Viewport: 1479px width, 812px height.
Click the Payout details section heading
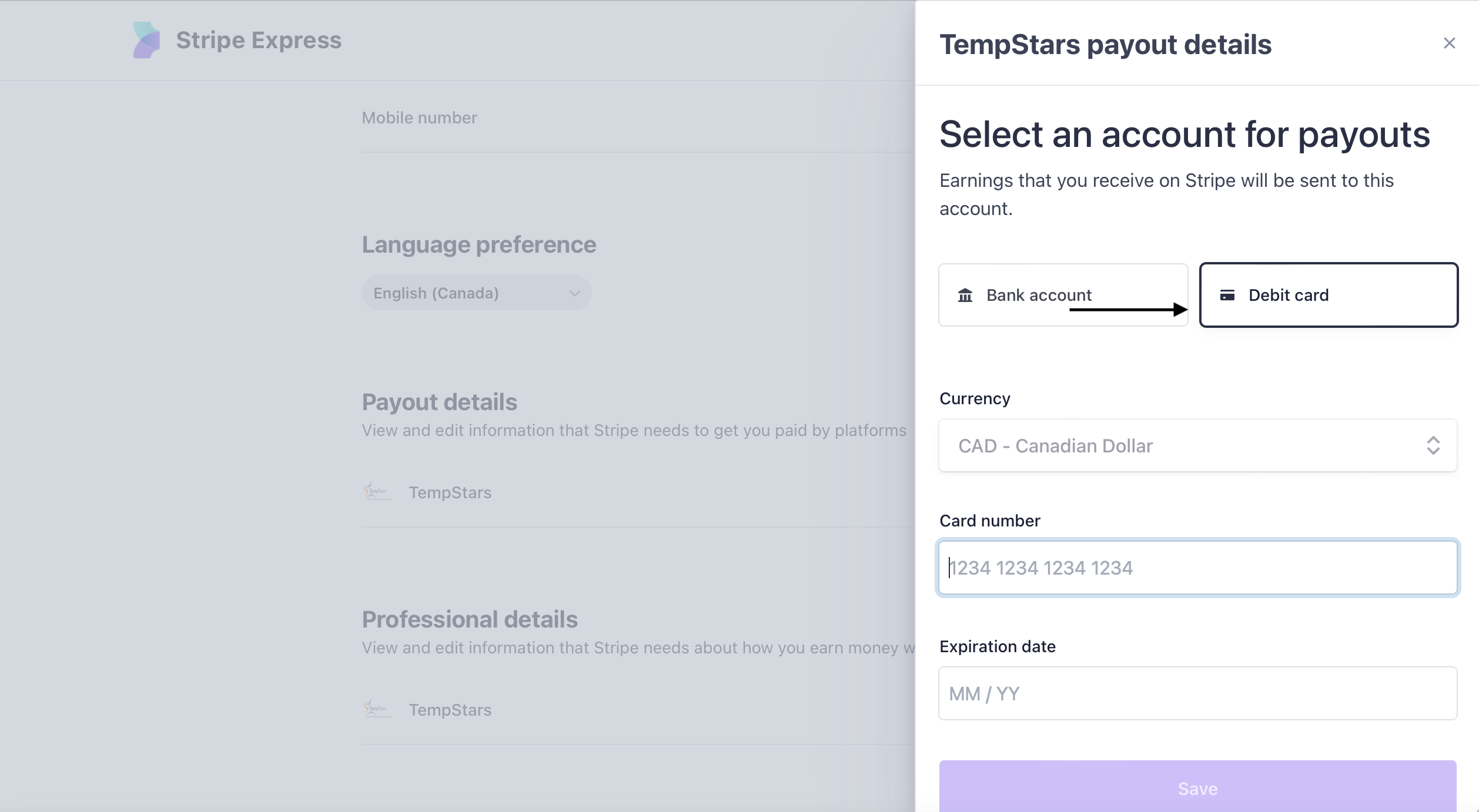pos(439,402)
